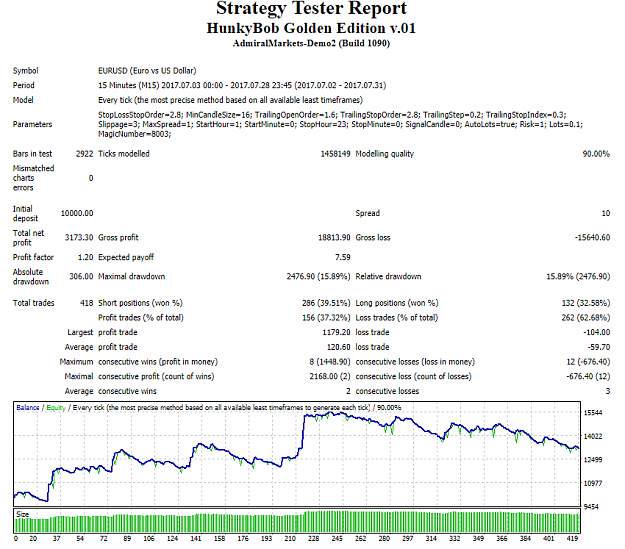Click absolute drawdown value '306.00'
The width and height of the screenshot is (625, 549).
[x=81, y=276]
